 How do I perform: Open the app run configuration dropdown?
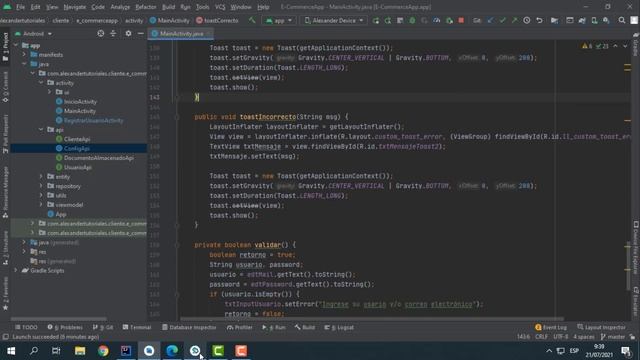[x=279, y=20]
